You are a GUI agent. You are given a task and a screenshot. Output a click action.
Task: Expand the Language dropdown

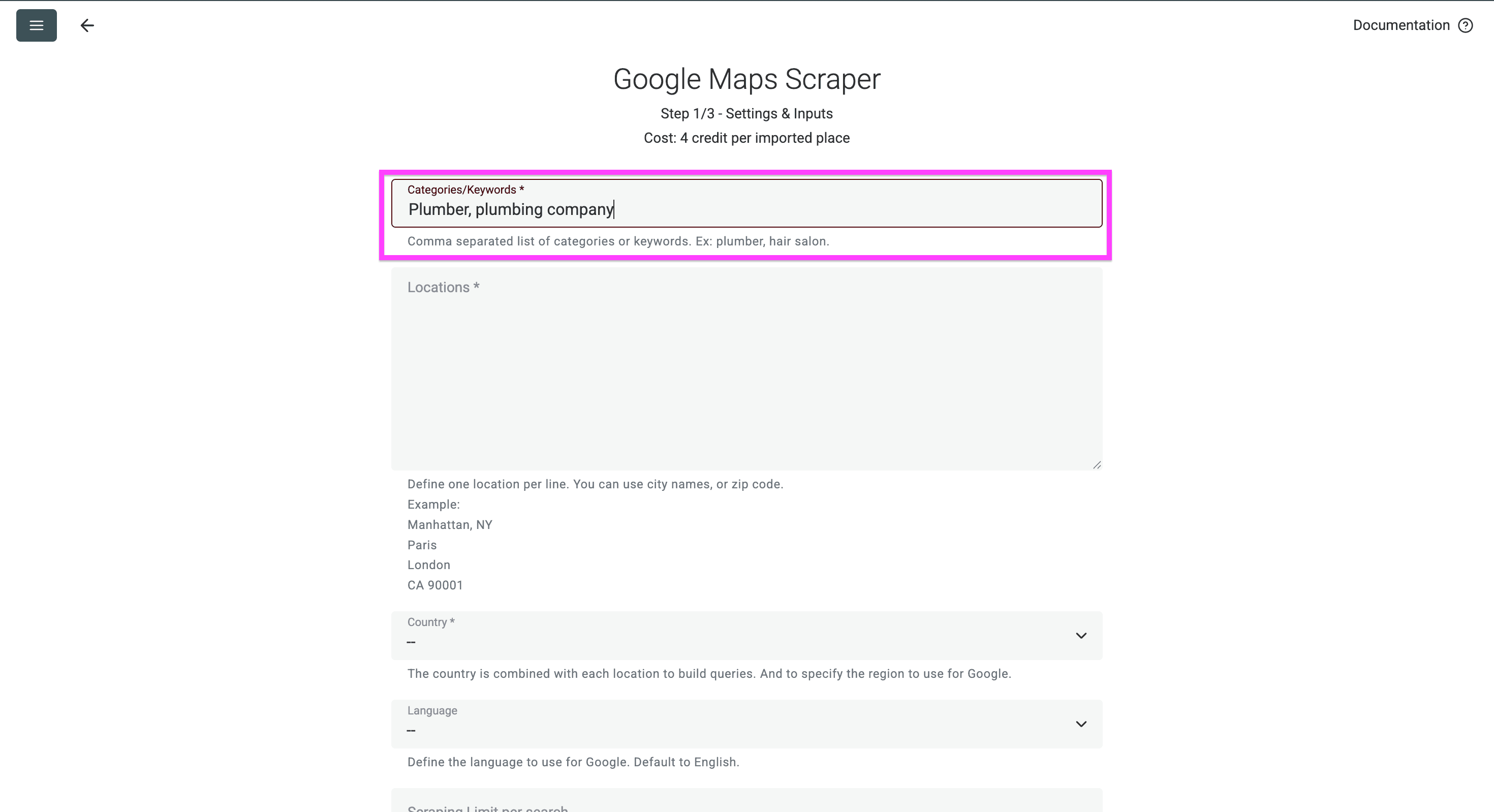pyautogui.click(x=1081, y=724)
